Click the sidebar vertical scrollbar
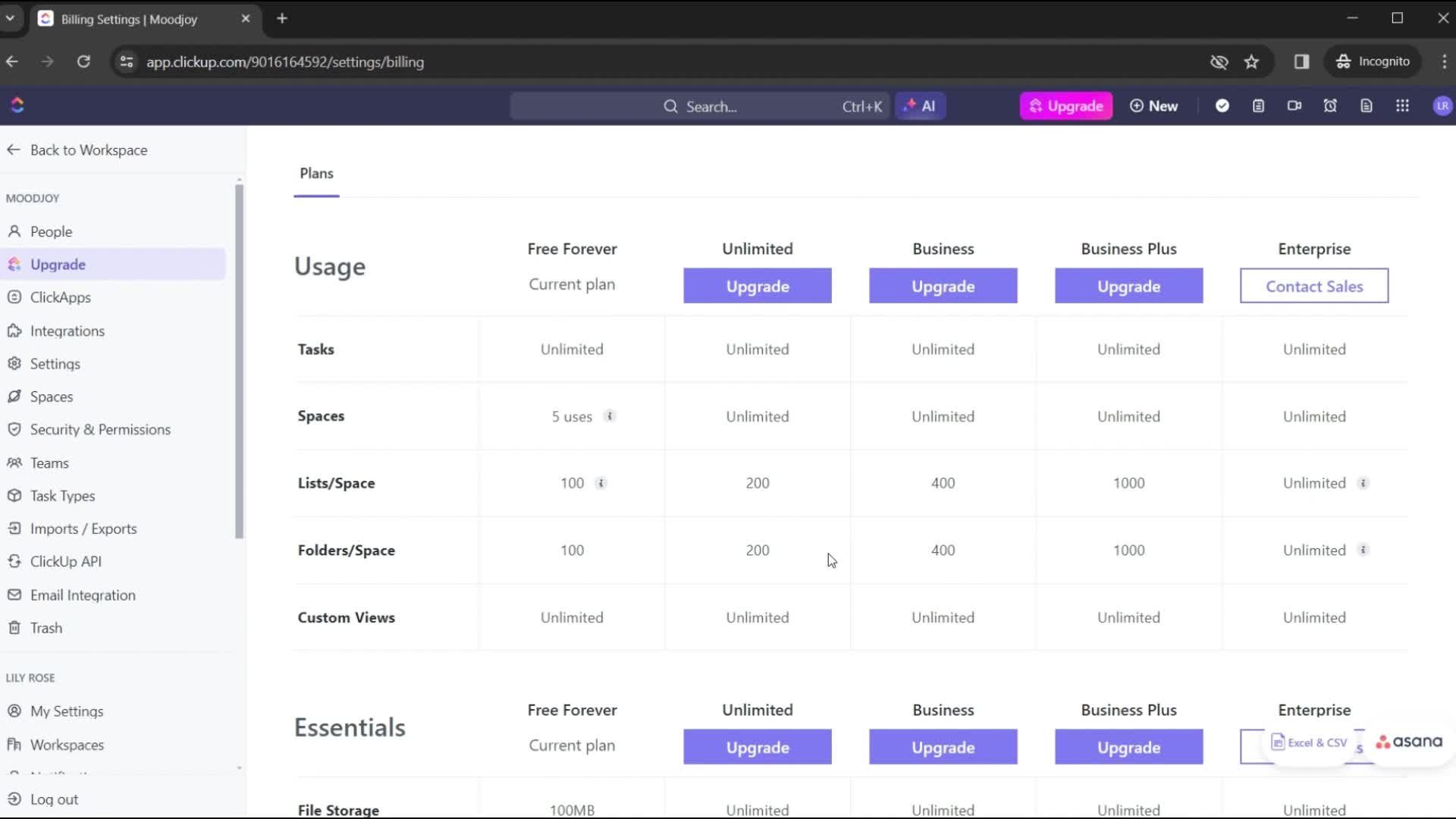The height and width of the screenshot is (819, 1456). click(239, 361)
